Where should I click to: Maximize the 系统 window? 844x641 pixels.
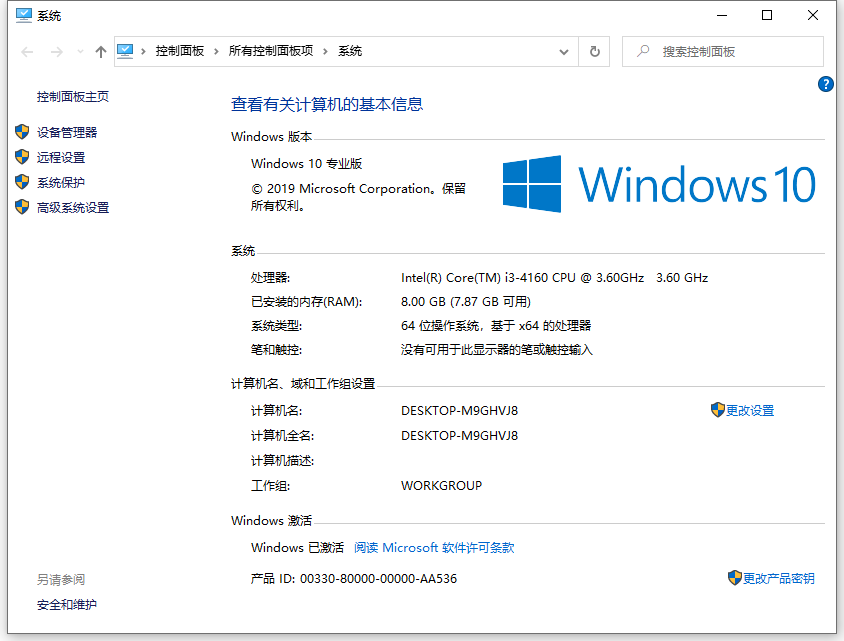tap(767, 16)
